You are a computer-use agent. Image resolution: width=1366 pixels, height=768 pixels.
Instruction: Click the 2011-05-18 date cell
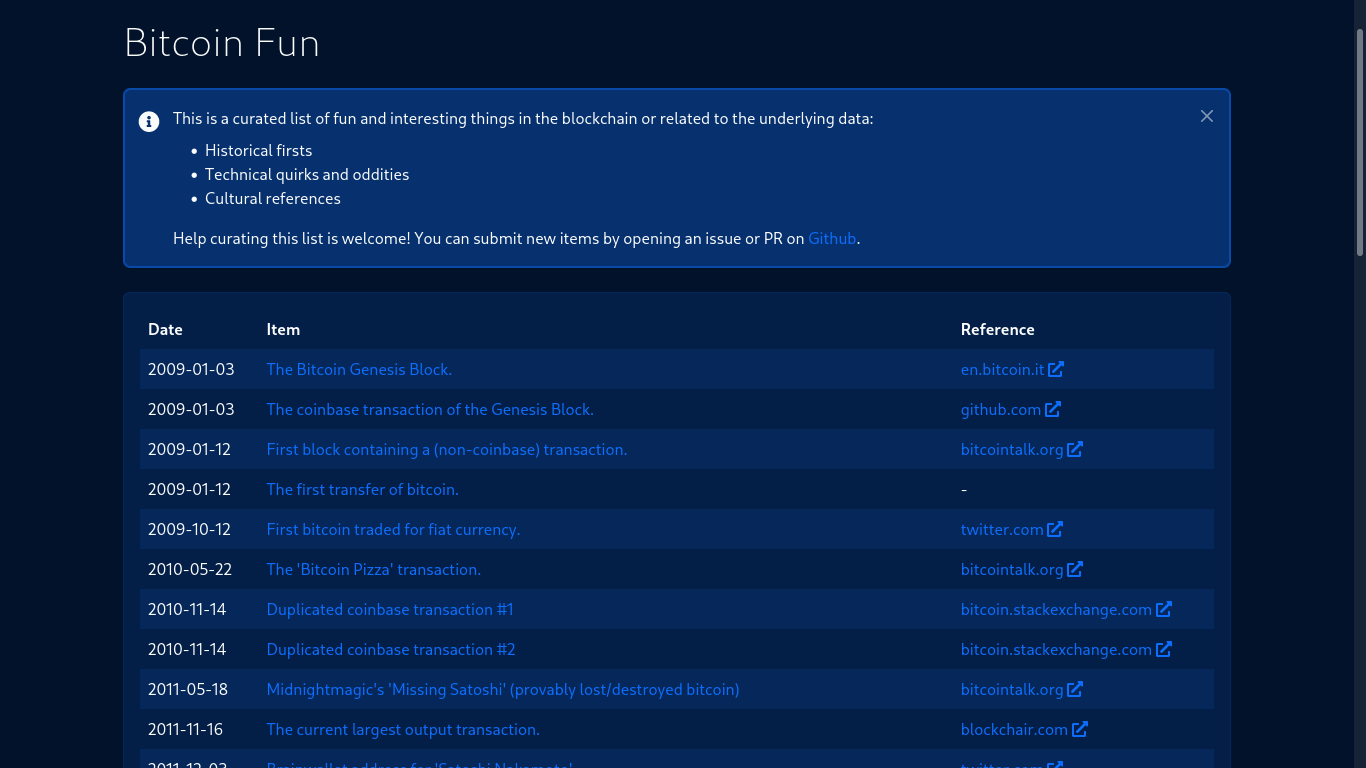188,689
